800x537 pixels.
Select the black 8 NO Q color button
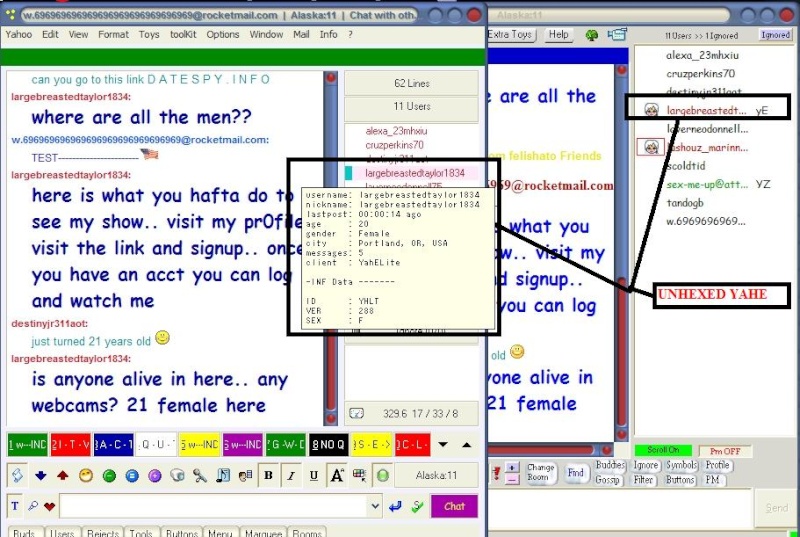(x=329, y=445)
